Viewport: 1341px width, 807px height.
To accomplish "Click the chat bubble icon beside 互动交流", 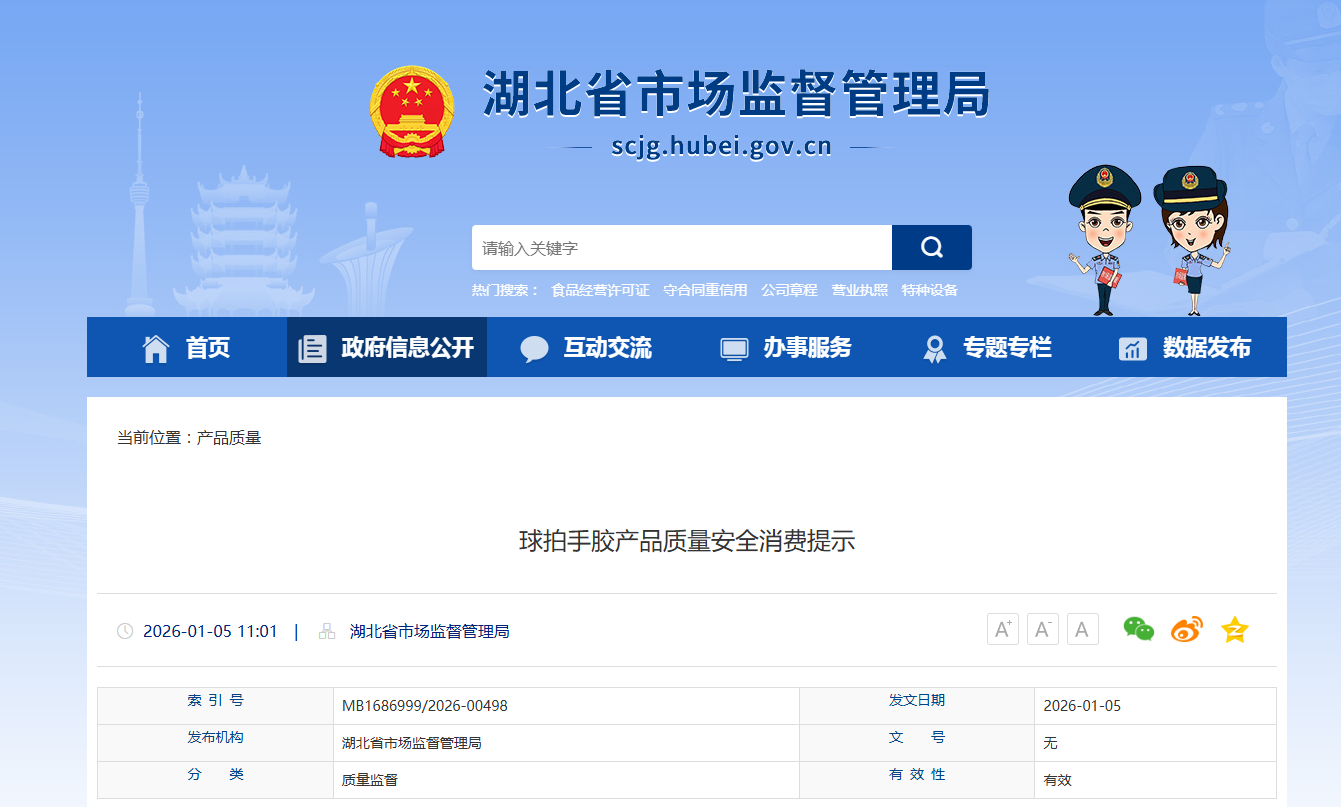I will click(535, 348).
